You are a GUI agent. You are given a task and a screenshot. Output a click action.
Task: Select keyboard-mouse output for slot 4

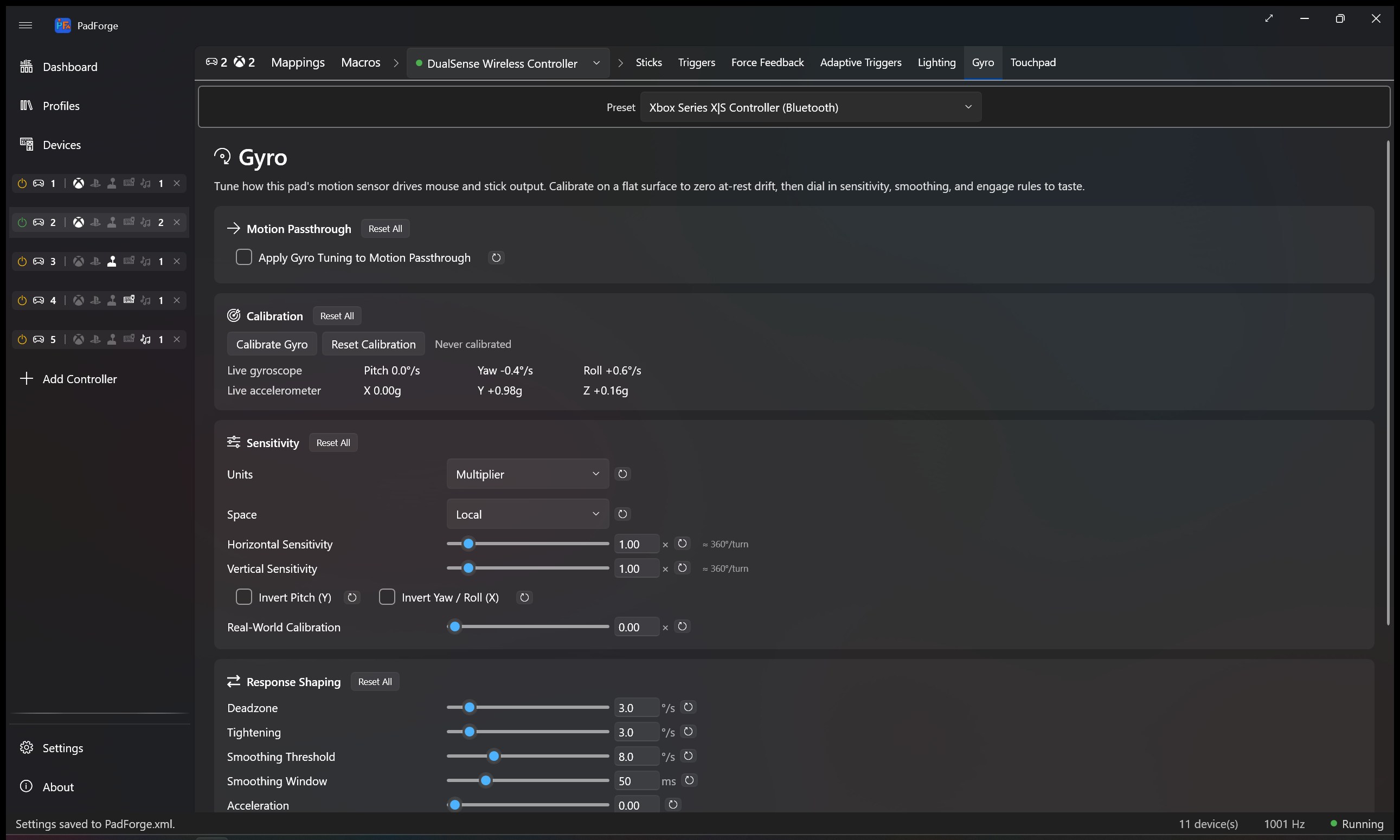pyautogui.click(x=129, y=300)
